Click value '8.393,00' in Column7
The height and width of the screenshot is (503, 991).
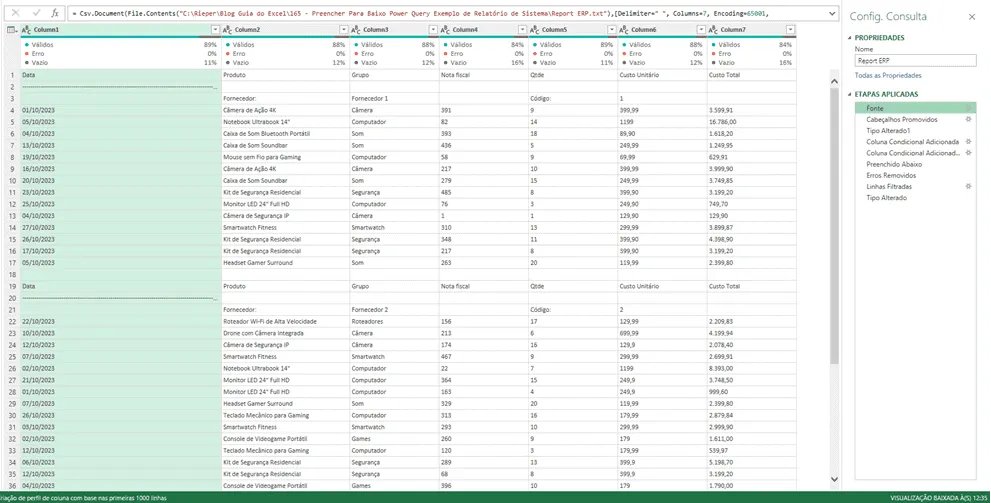click(721, 368)
